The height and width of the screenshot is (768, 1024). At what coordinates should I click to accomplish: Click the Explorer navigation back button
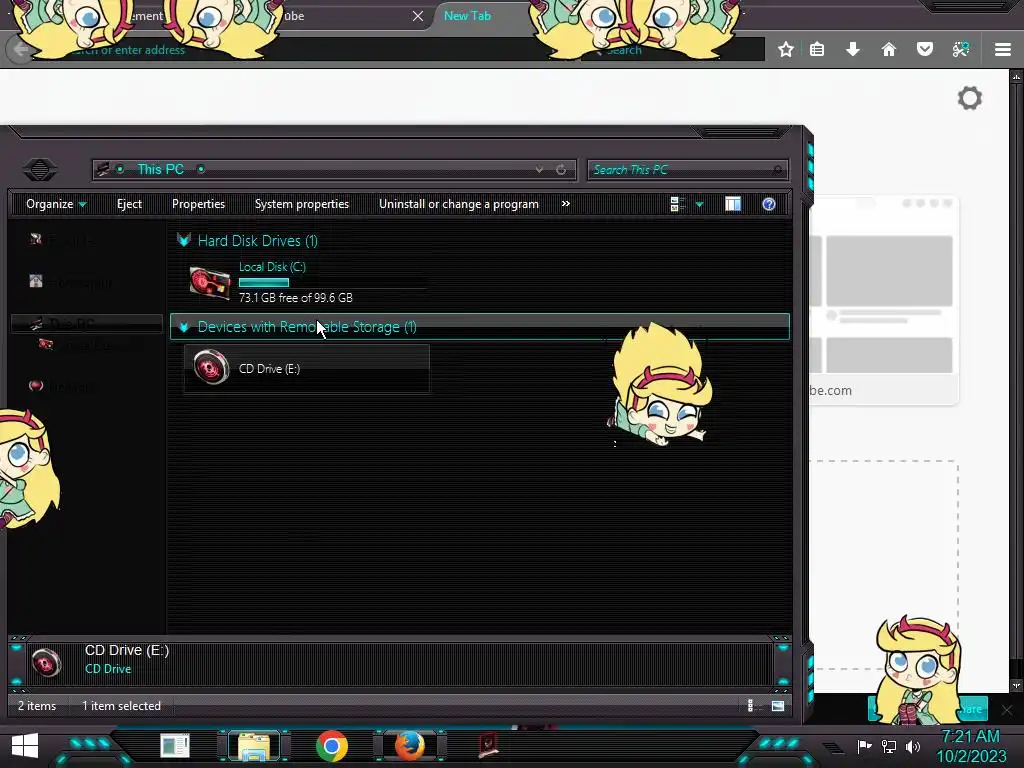coord(40,170)
